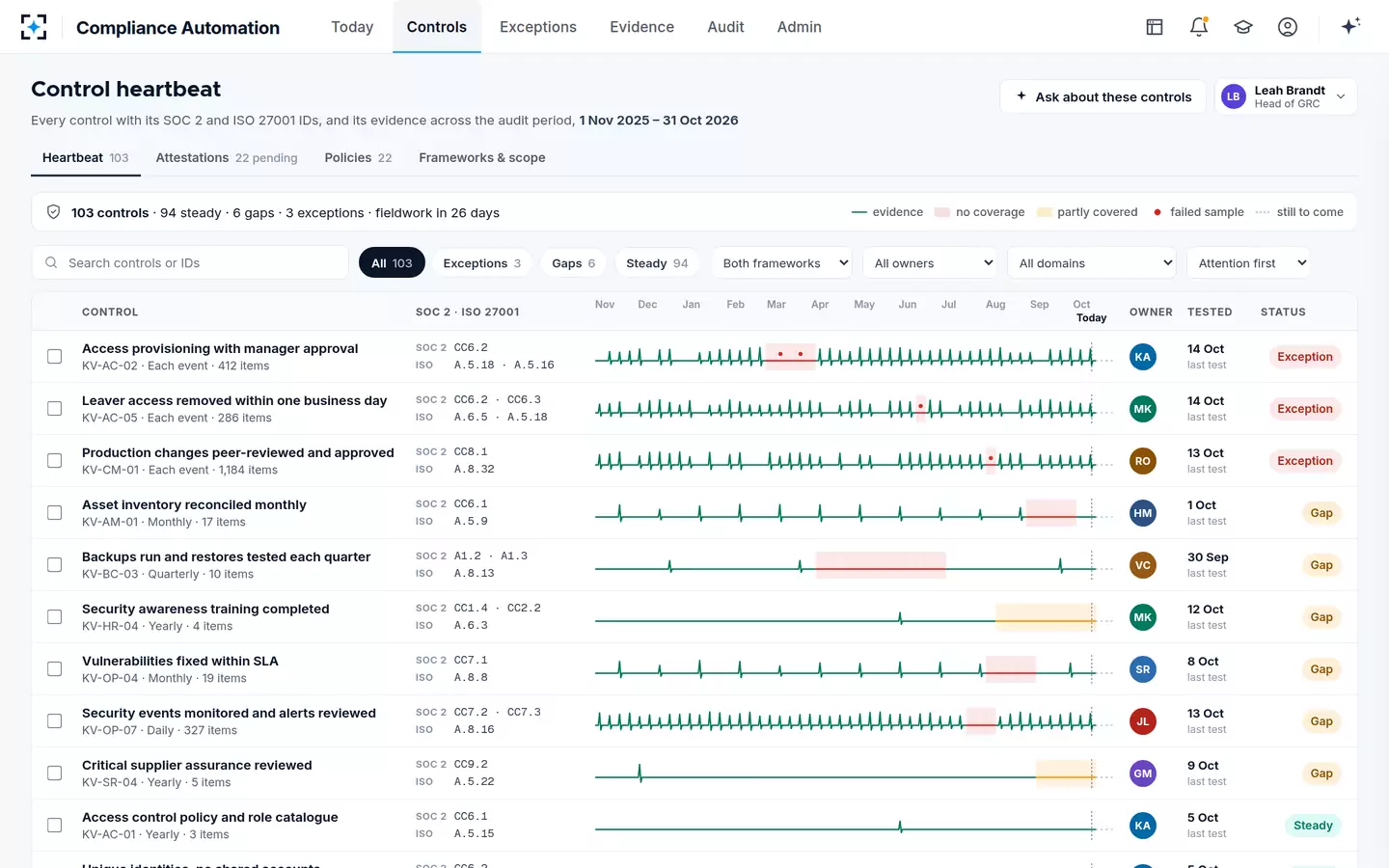Click the GM owner avatar

[x=1143, y=773]
